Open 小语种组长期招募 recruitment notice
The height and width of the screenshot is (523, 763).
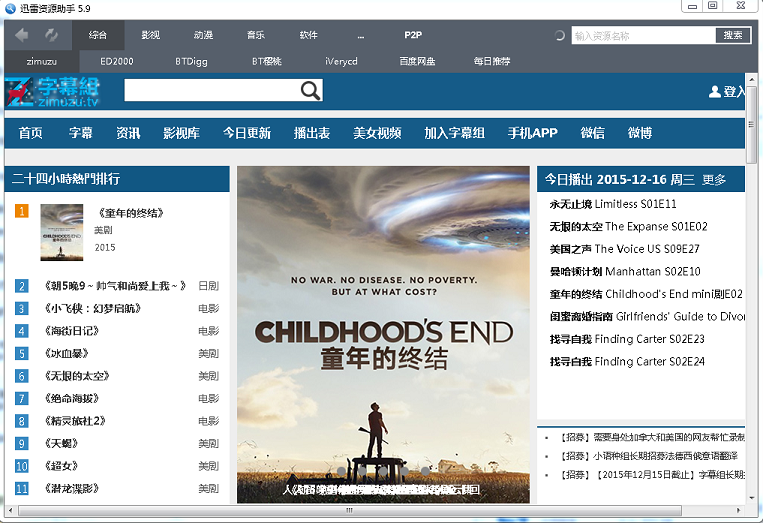point(649,456)
